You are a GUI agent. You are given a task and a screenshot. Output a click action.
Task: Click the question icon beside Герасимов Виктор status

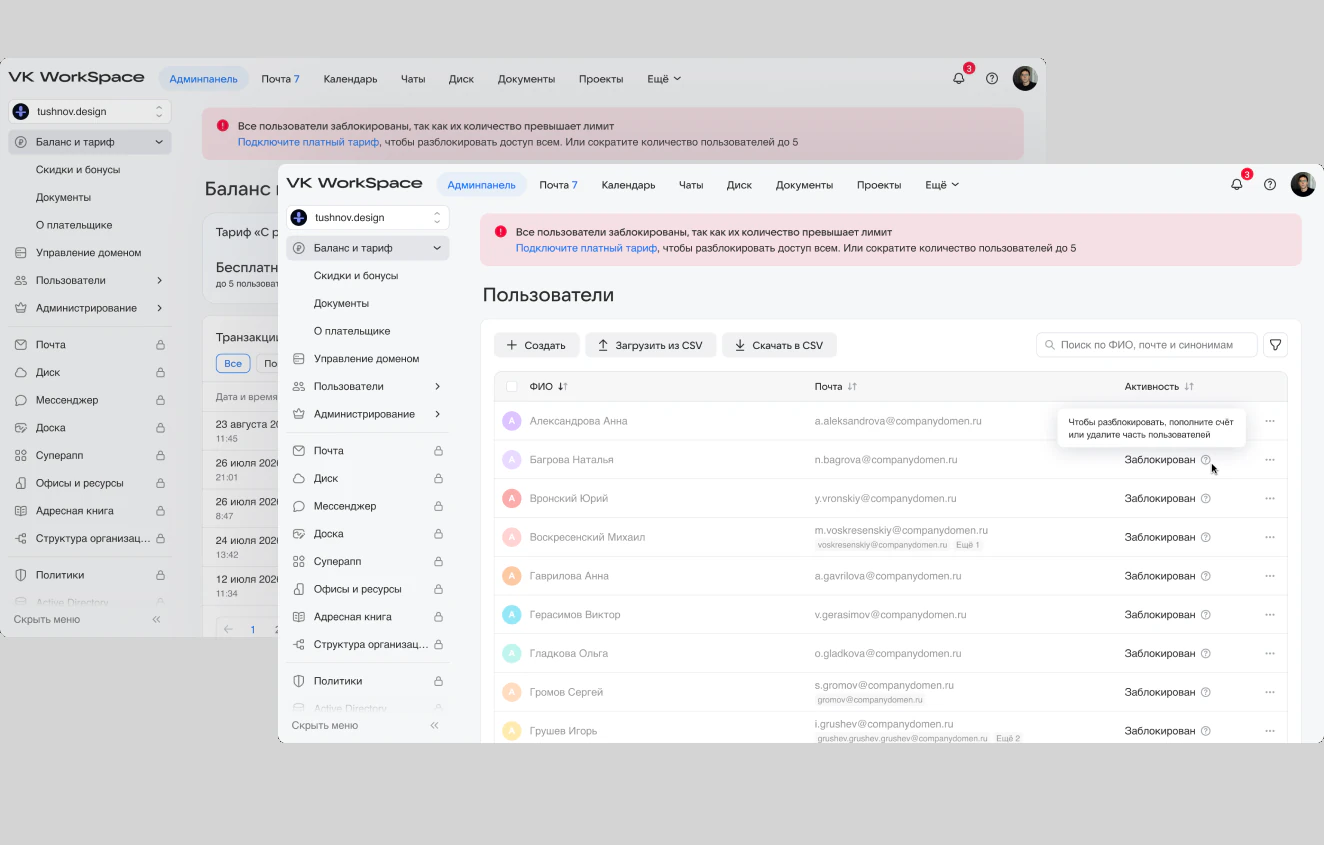(1205, 615)
